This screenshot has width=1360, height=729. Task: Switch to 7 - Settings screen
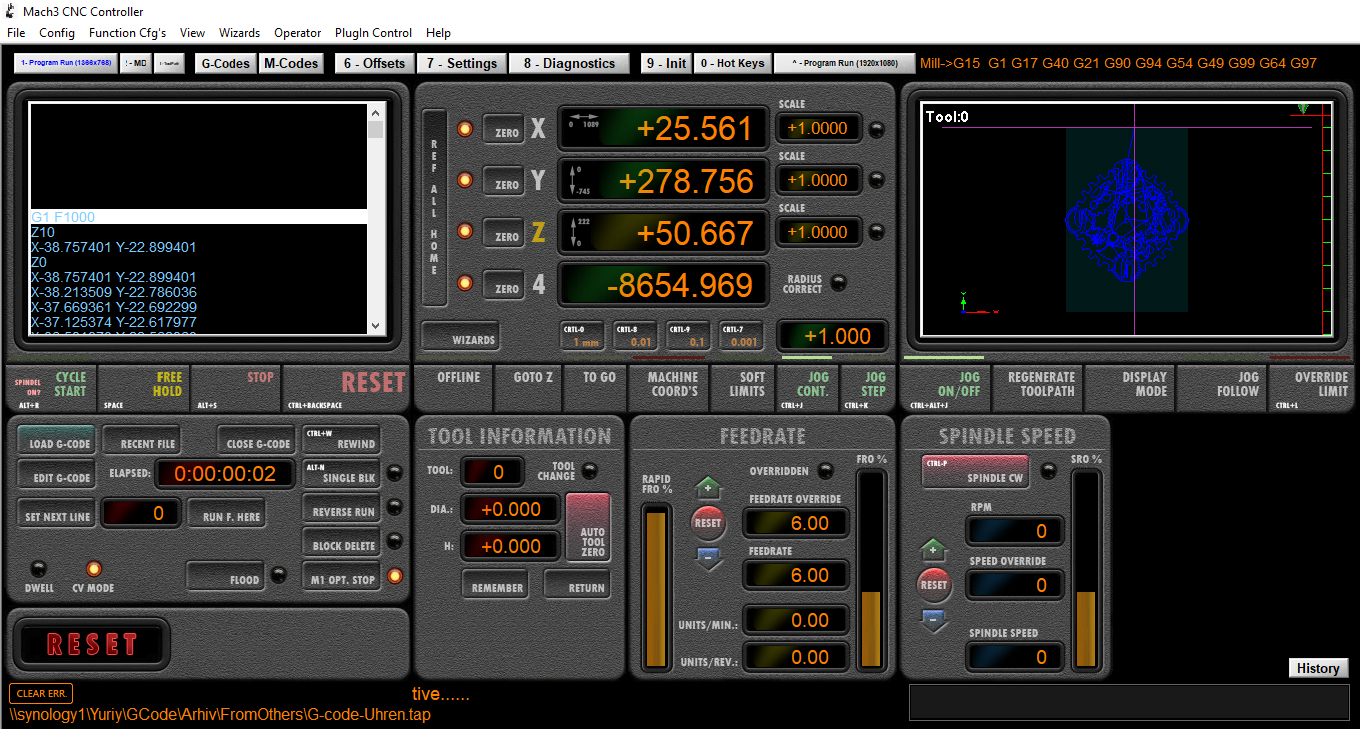coord(461,63)
